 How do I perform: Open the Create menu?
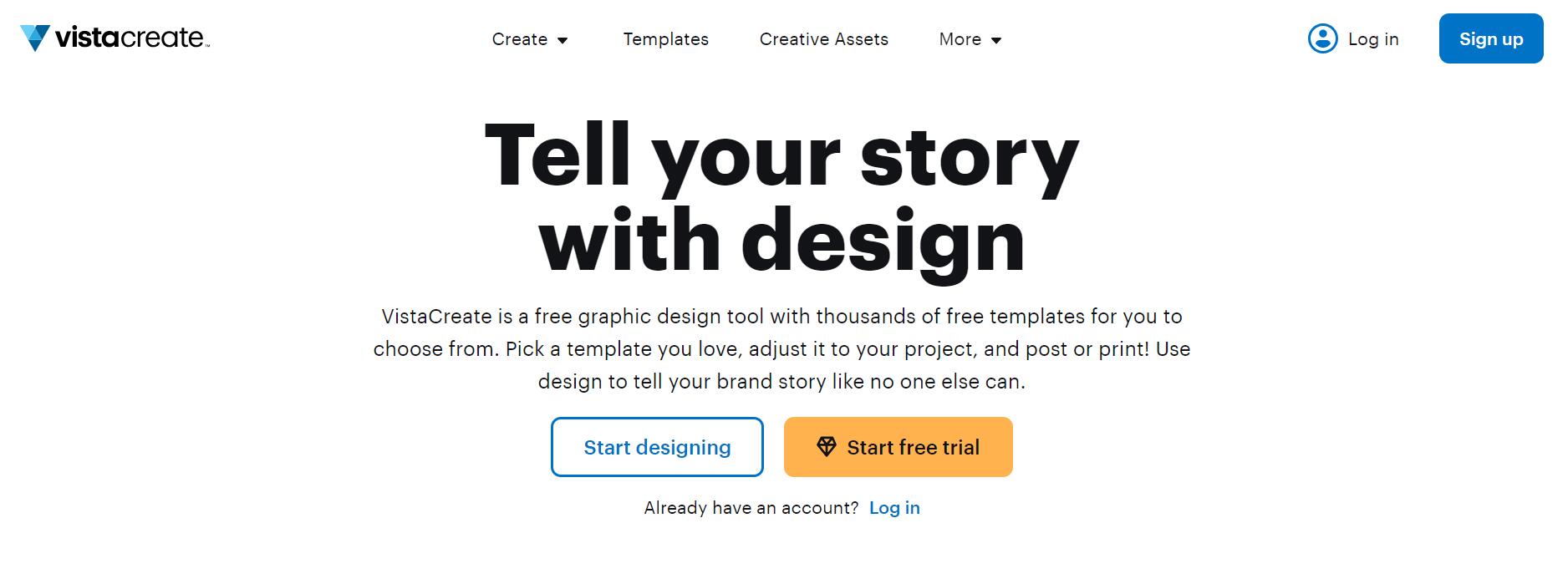click(519, 39)
